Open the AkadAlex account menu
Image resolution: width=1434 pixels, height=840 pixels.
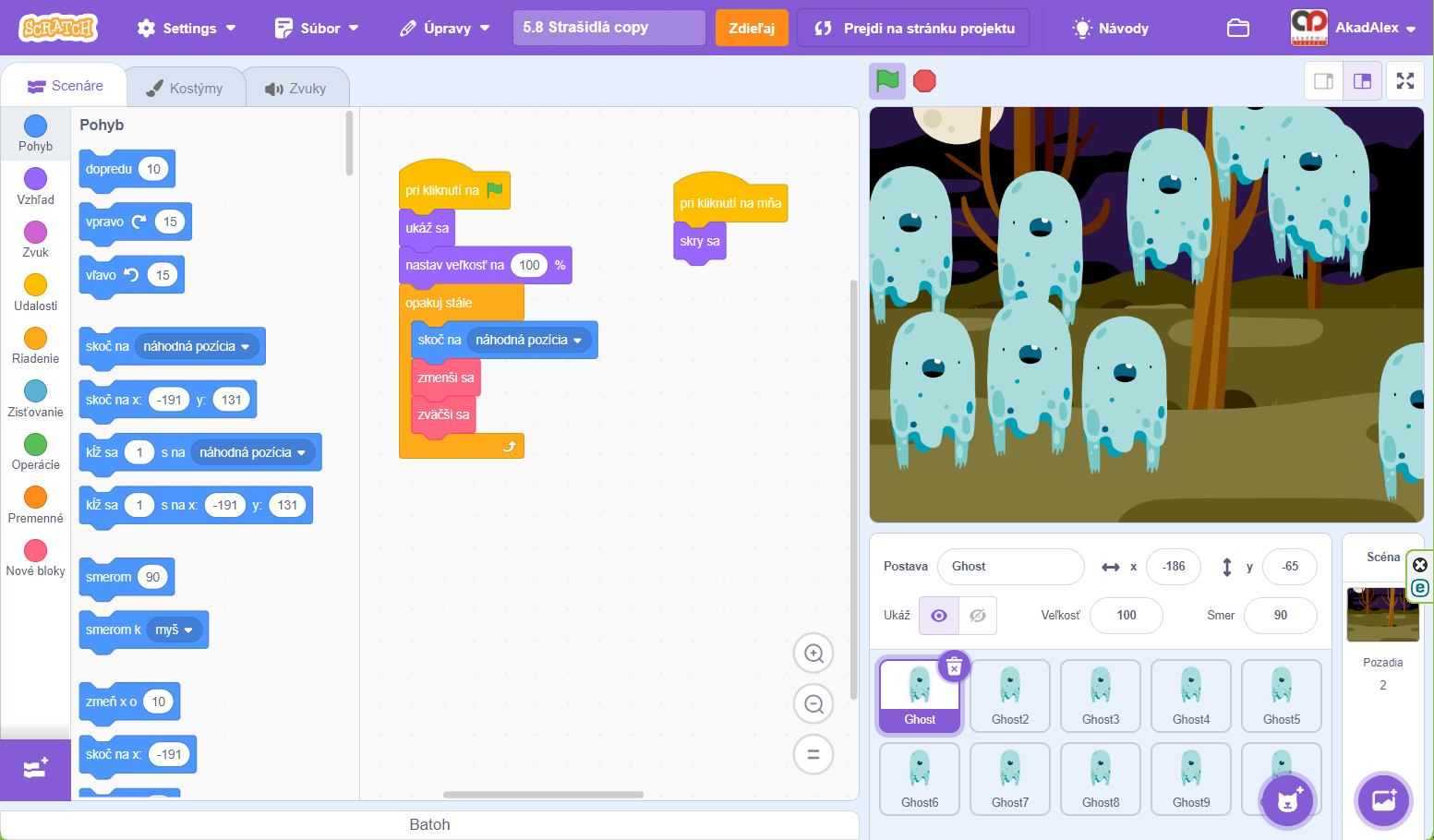point(1354,28)
